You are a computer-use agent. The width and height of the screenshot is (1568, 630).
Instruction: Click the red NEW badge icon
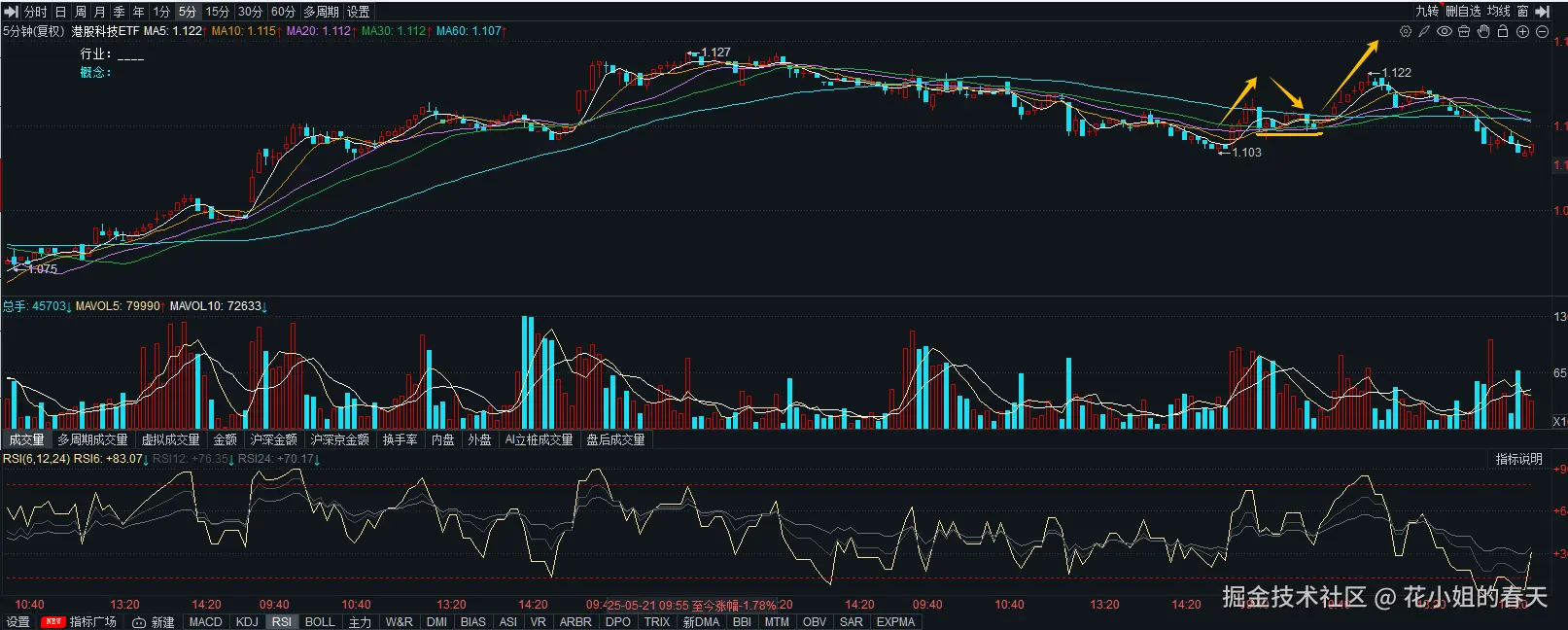(53, 622)
